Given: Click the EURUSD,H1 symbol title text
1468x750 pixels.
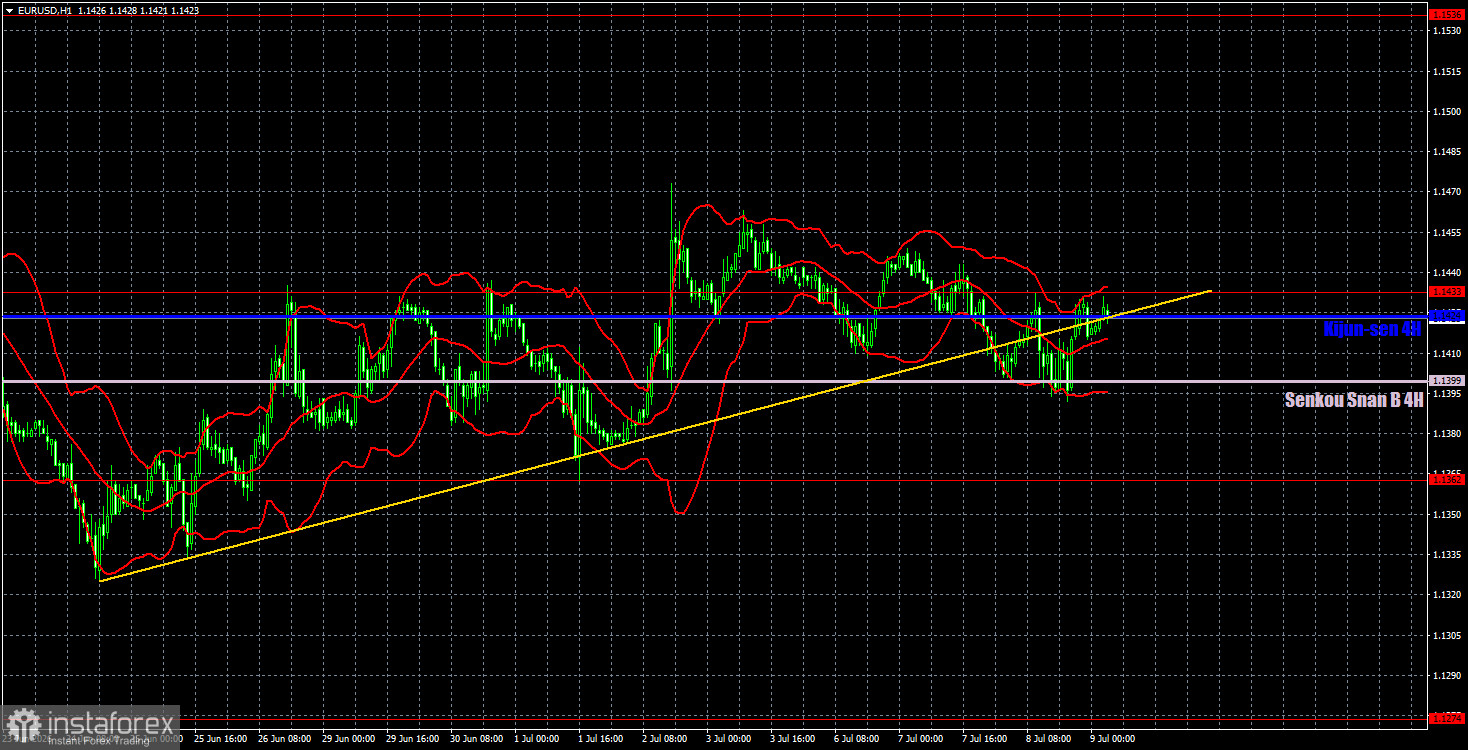Looking at the screenshot, I should (x=44, y=10).
